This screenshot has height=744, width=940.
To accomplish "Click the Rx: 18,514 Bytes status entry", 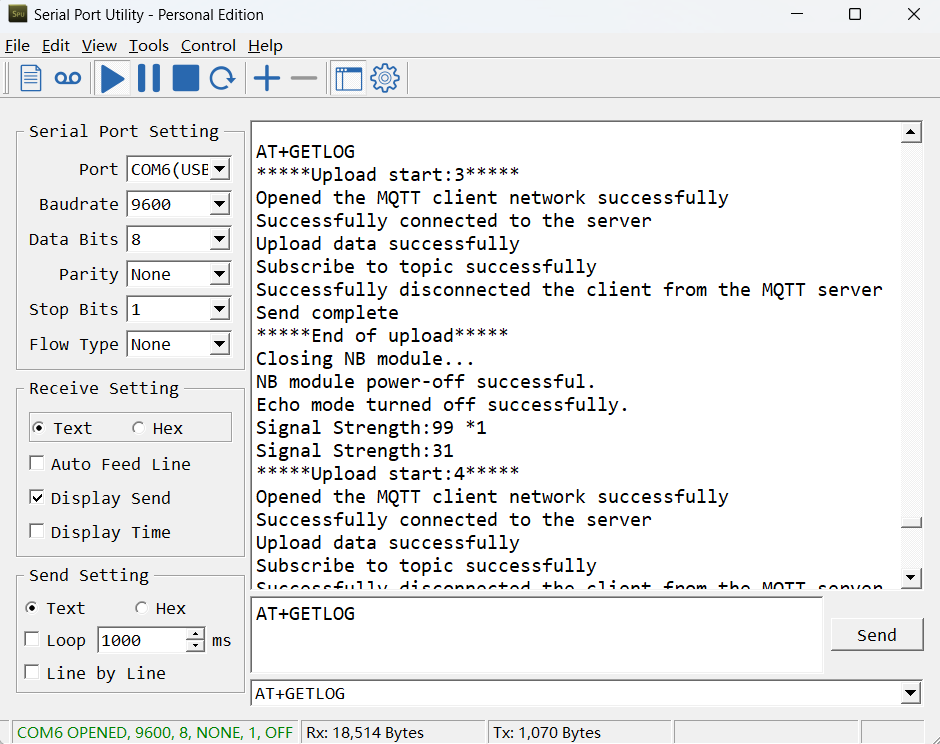I will pos(365,733).
